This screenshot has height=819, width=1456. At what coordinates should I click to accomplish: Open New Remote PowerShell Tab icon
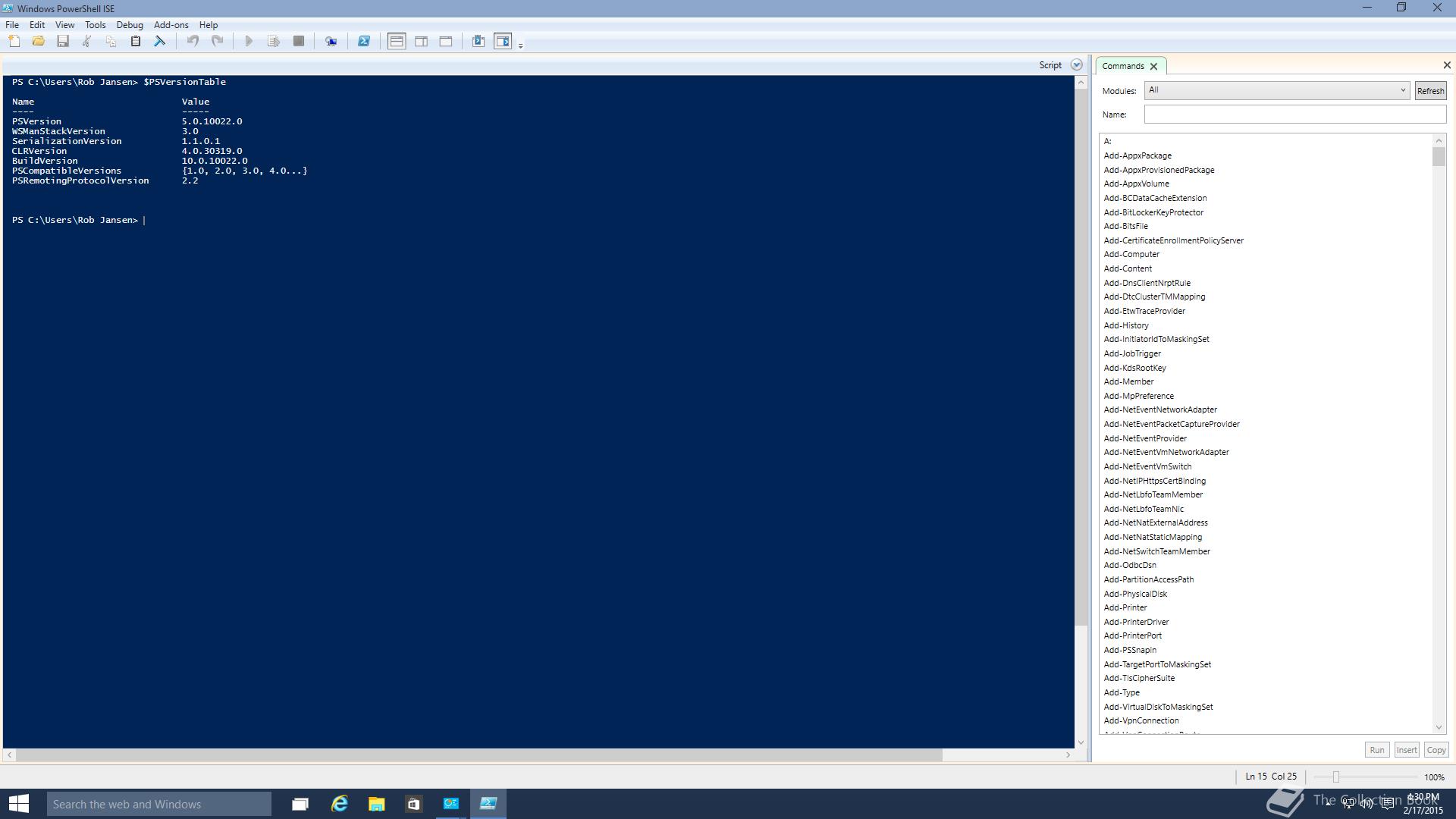click(x=331, y=42)
